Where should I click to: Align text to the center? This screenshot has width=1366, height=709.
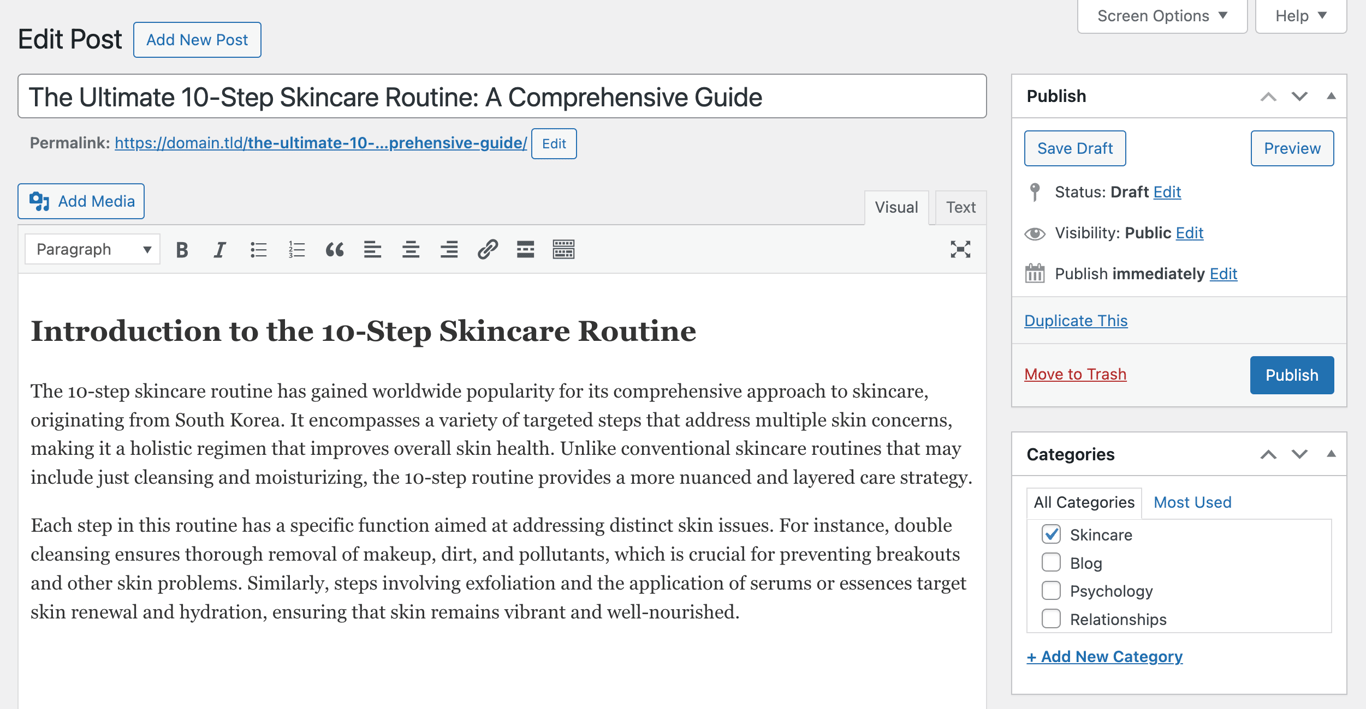pos(410,249)
